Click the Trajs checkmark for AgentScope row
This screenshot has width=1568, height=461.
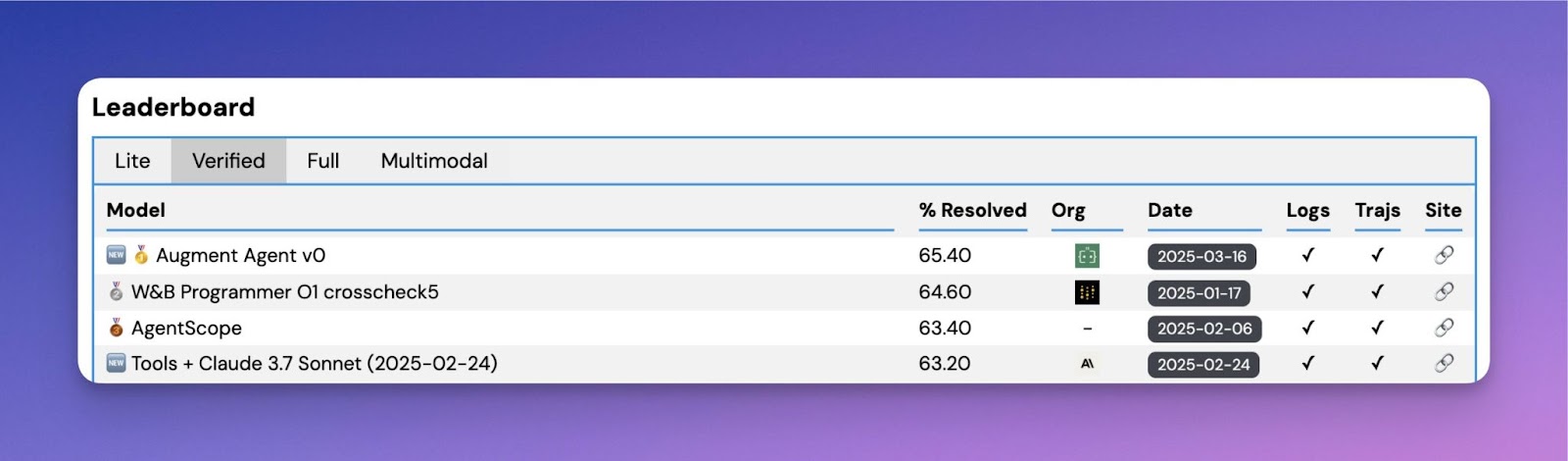pyautogui.click(x=1377, y=328)
